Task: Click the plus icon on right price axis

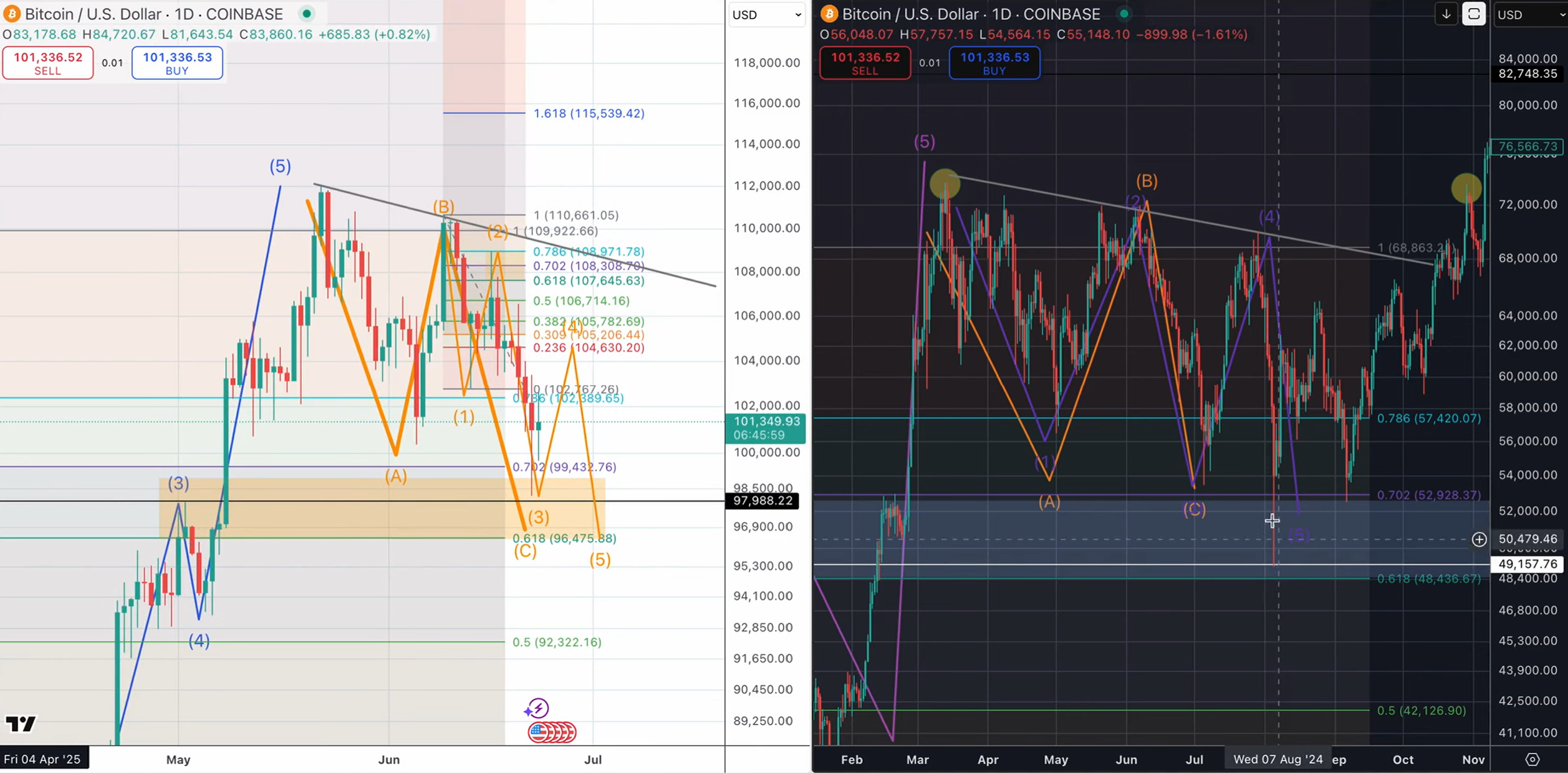Action: [1479, 539]
